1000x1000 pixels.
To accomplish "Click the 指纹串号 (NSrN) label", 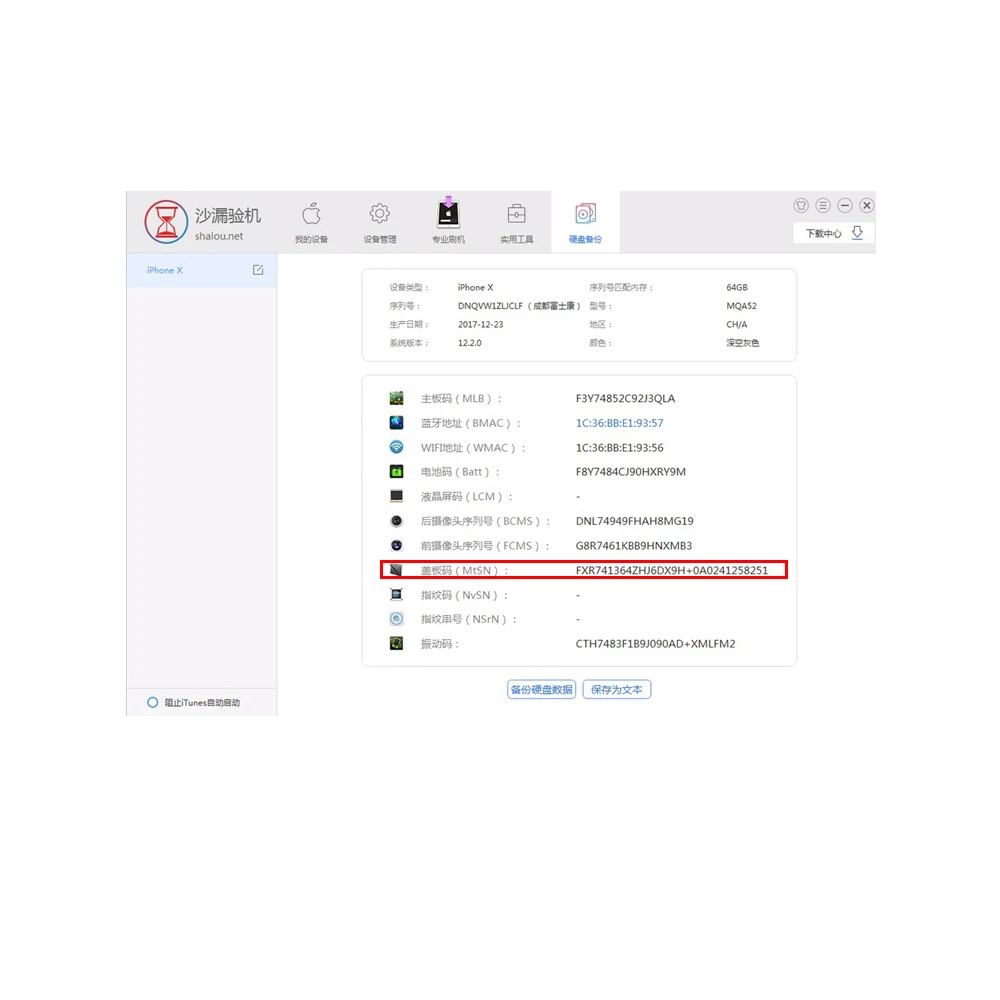I will click(469, 619).
